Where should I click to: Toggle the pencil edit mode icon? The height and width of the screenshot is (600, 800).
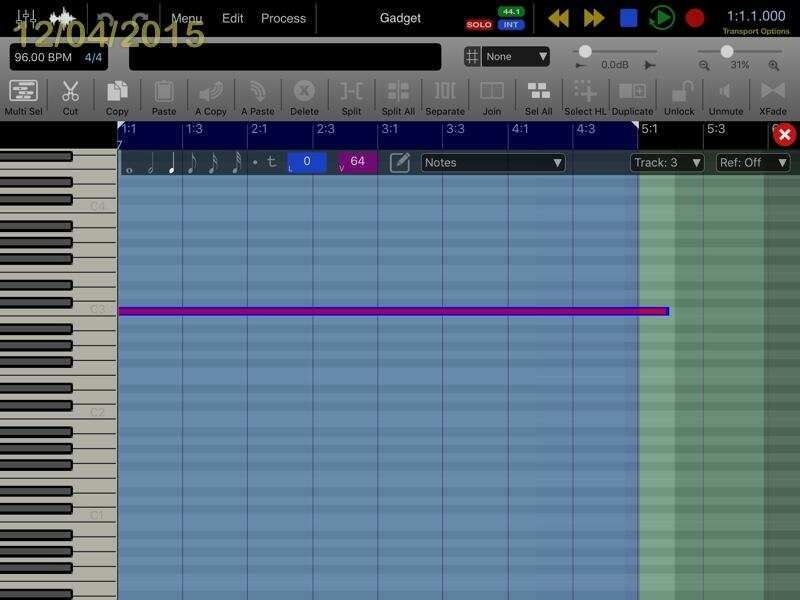399,163
